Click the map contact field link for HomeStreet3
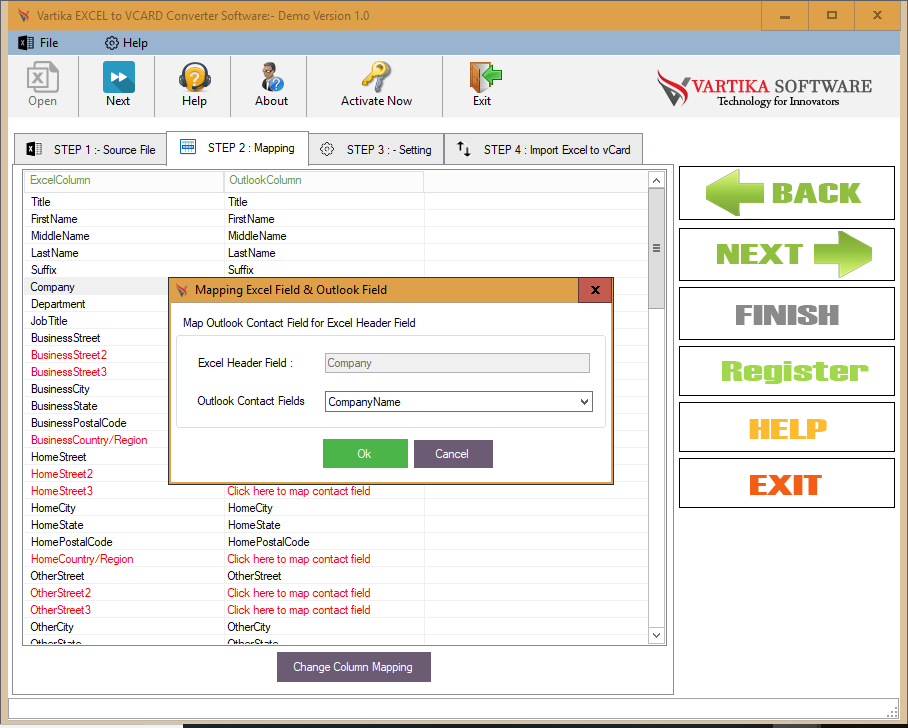Screen dimensions: 908x728 coord(299,491)
